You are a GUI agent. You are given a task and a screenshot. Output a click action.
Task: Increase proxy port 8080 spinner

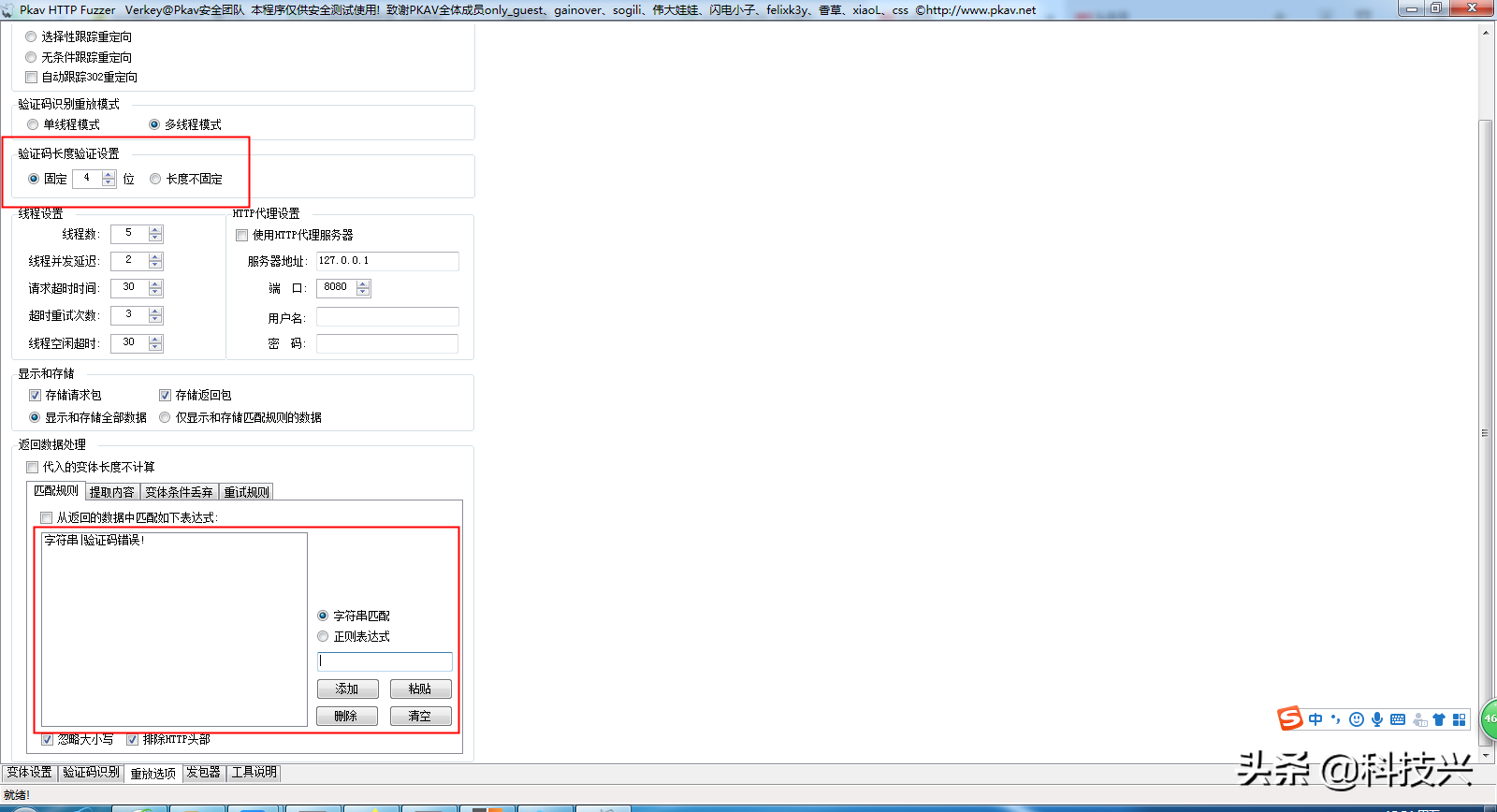[x=363, y=283]
